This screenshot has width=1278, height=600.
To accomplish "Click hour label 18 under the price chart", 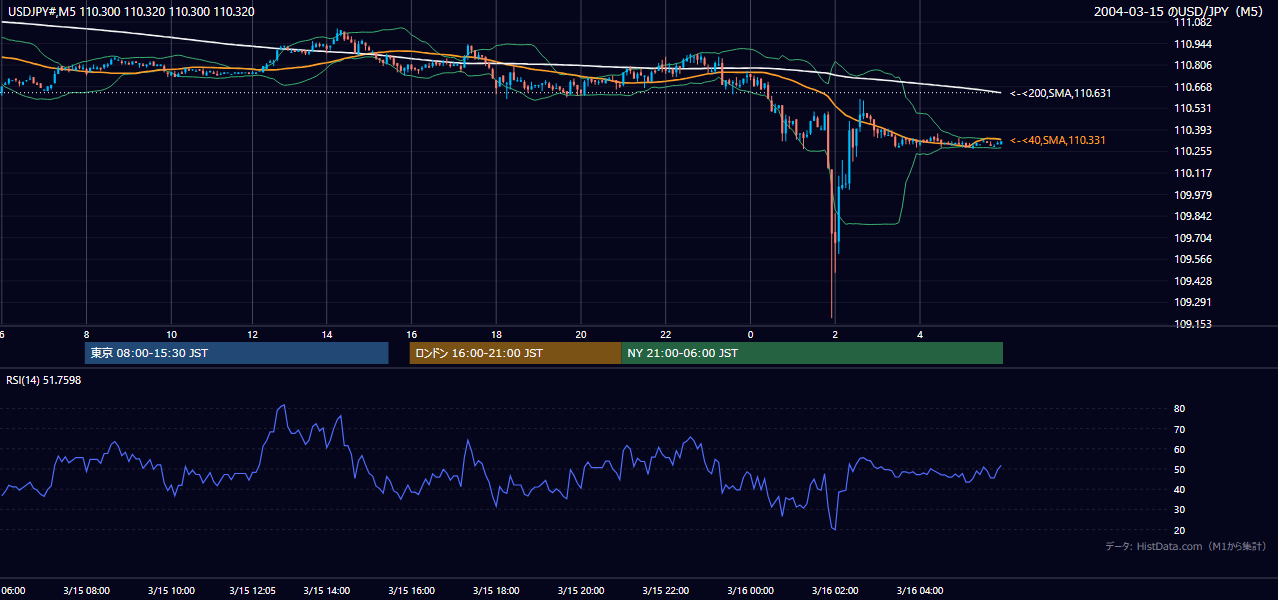I will (x=496, y=334).
